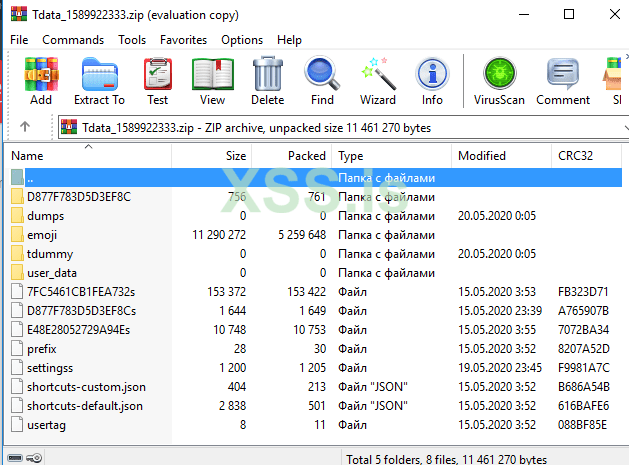Click the emoji folder icon

tap(17, 235)
